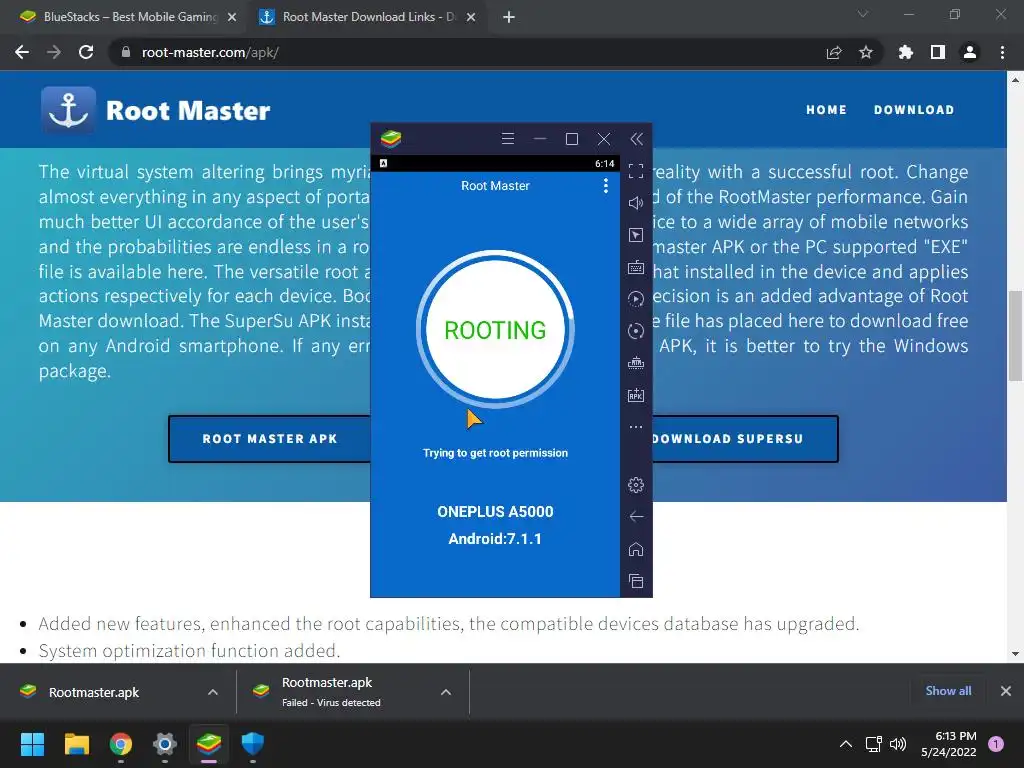The width and height of the screenshot is (1024, 768).
Task: Open the taskbar clock showing 6:13 PM
Action: tap(949, 744)
